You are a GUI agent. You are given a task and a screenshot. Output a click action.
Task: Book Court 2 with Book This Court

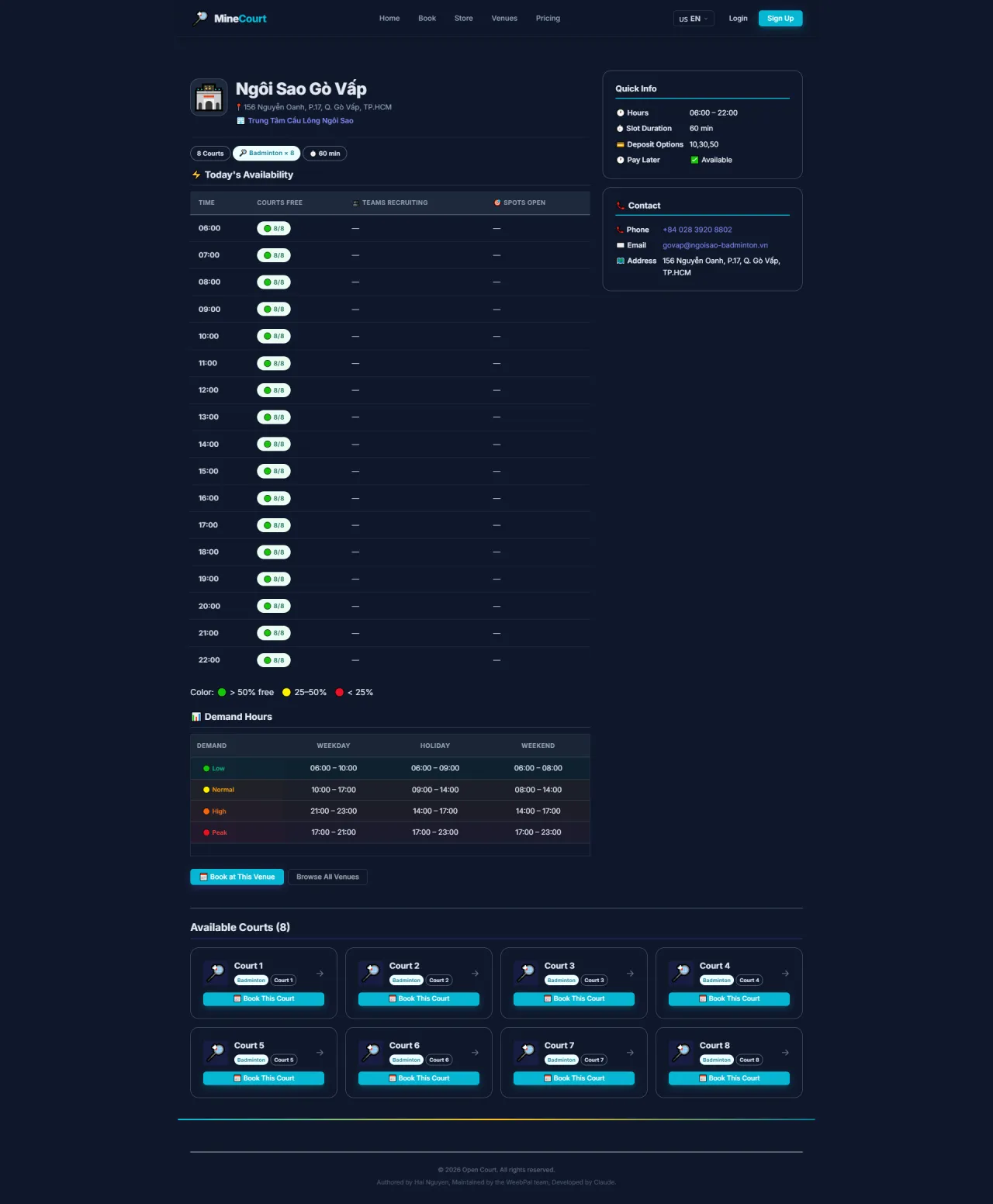[419, 999]
